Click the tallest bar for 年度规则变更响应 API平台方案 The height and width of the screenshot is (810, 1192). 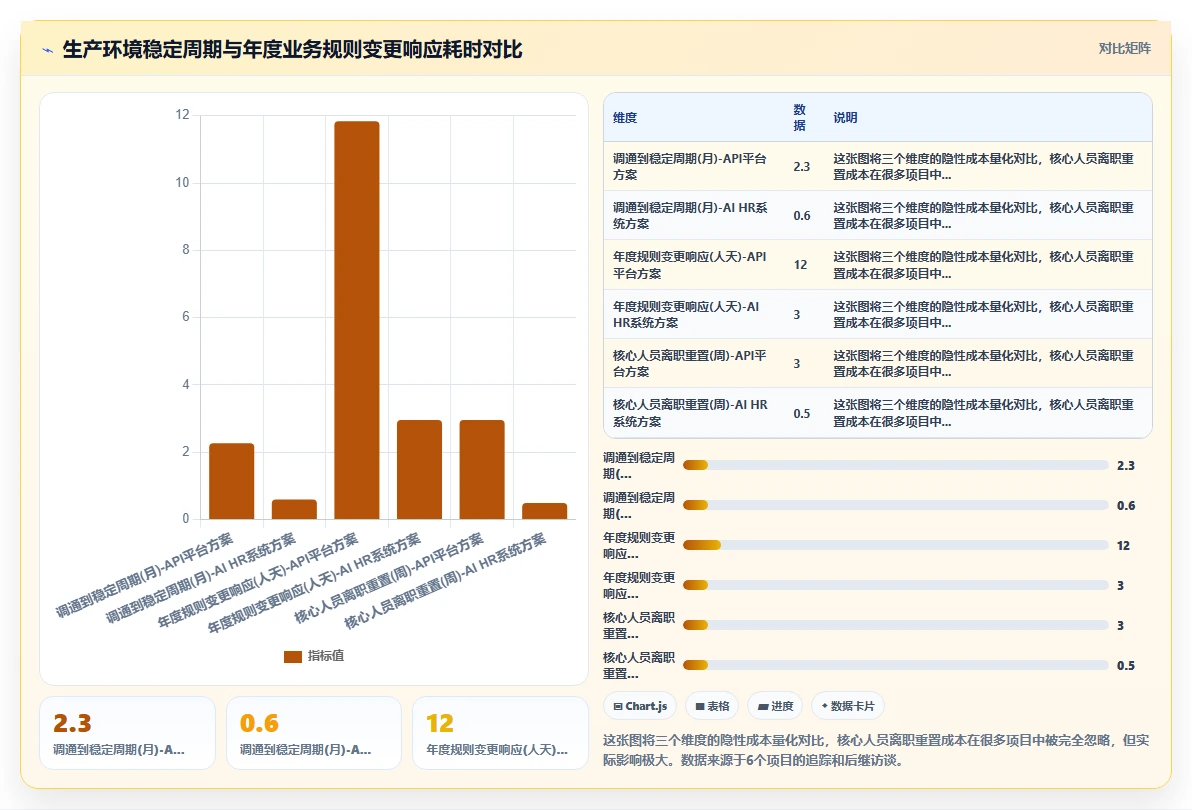(357, 320)
